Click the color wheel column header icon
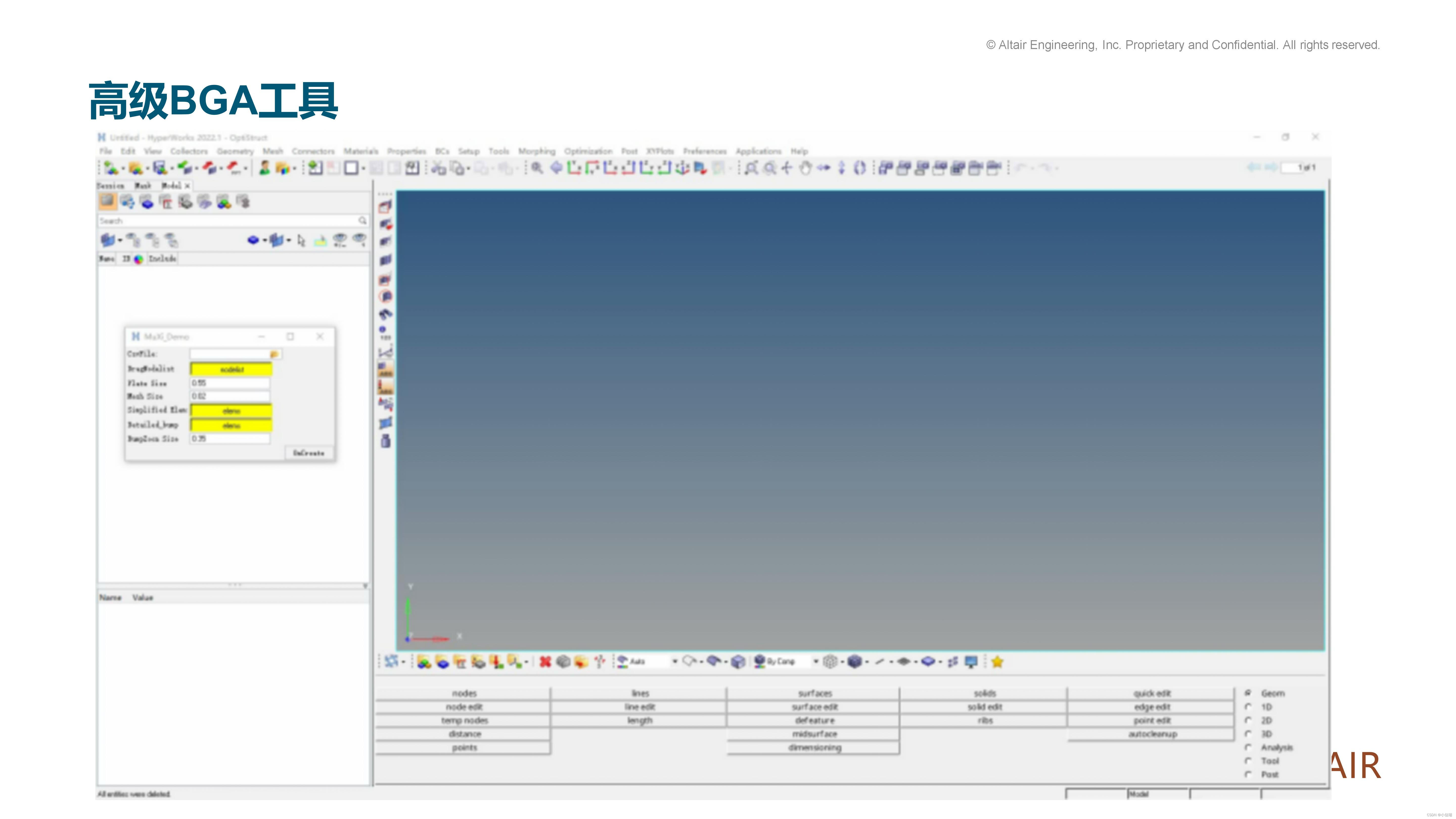The image size is (1456, 819). coord(139,259)
